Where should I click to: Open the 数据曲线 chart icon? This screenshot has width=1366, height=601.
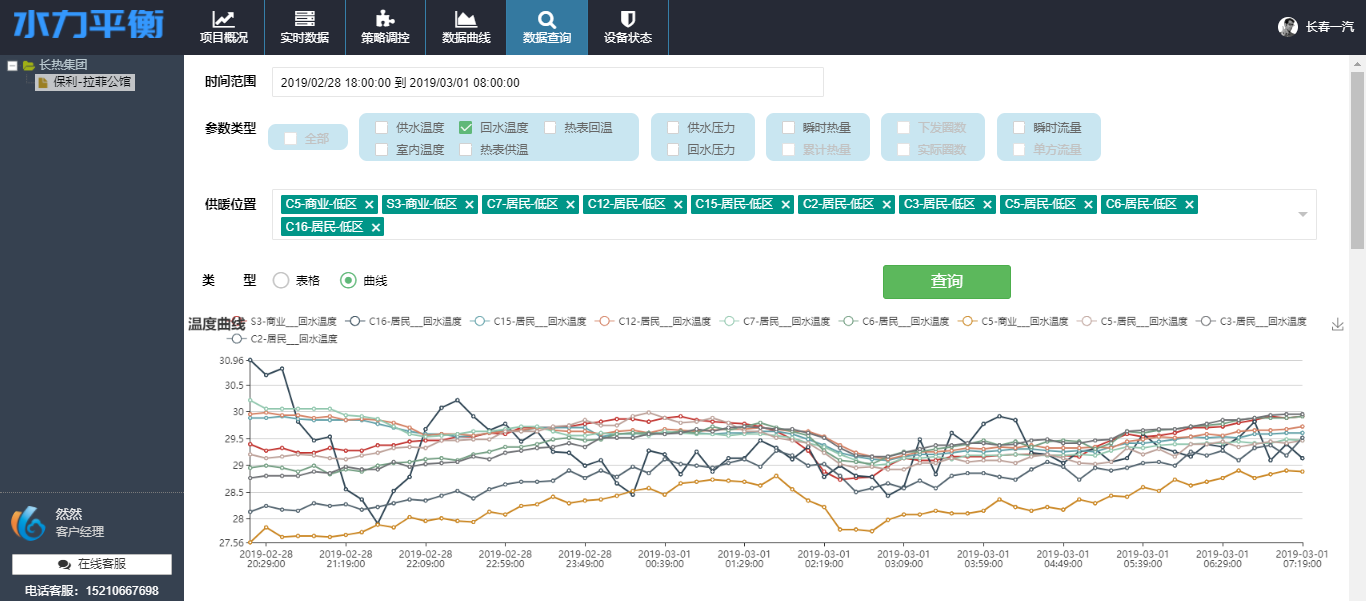465,19
